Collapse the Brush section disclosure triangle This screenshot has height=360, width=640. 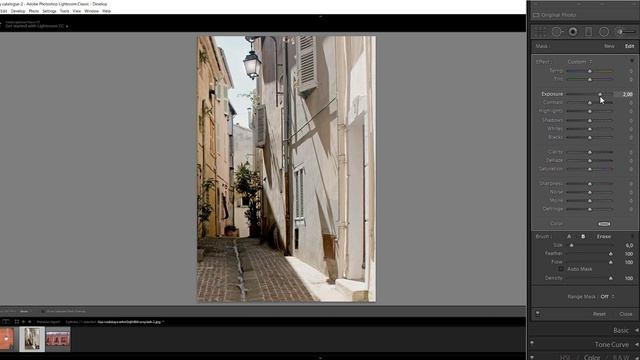click(633, 236)
